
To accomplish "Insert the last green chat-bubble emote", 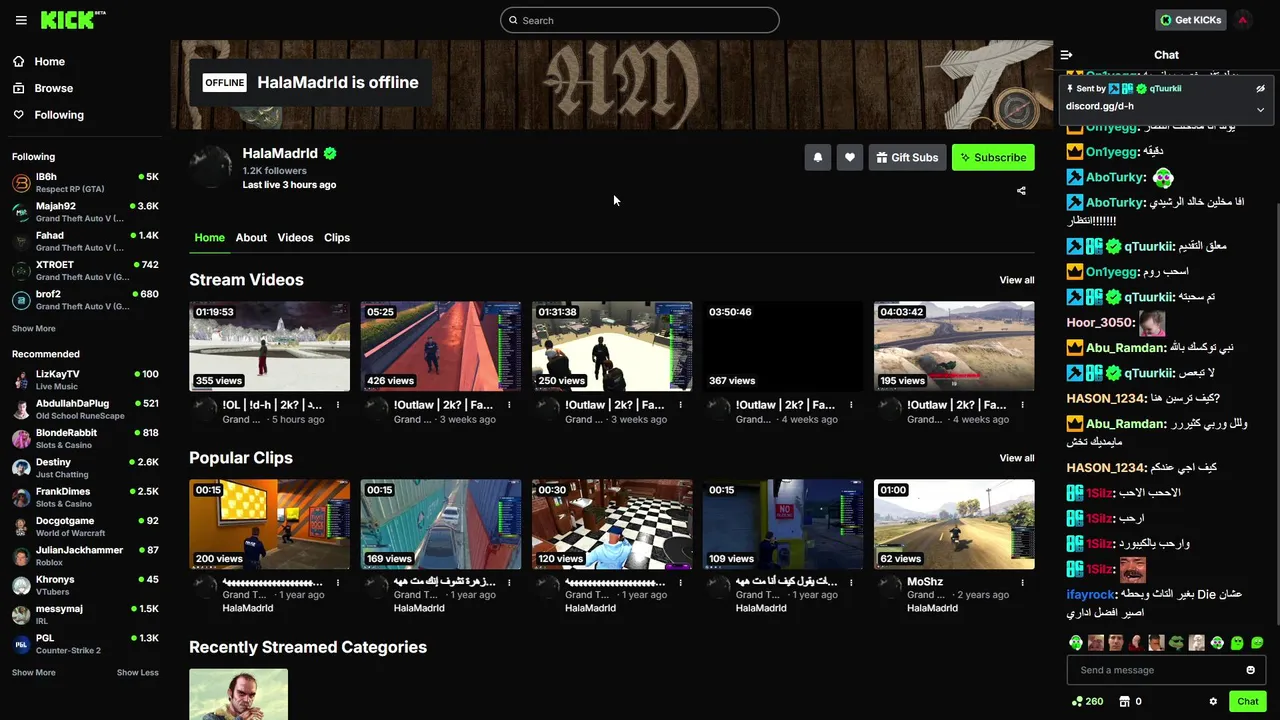I will (1257, 643).
